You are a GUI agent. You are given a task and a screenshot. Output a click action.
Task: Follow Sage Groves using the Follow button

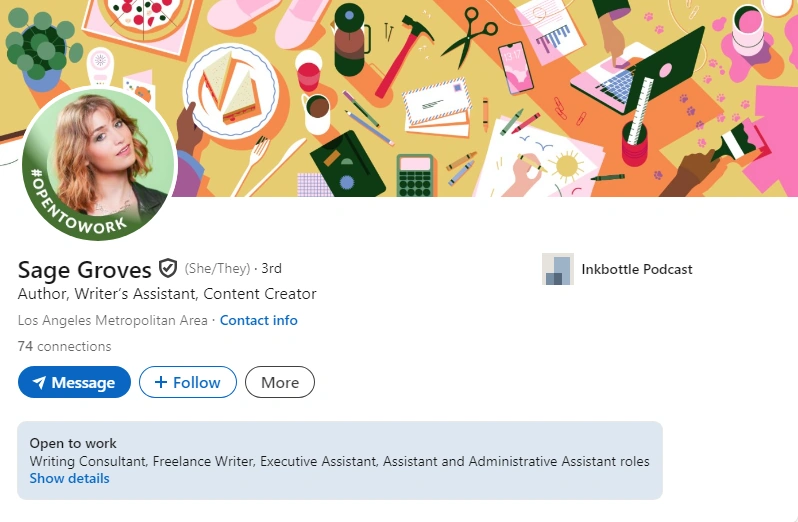click(x=188, y=383)
